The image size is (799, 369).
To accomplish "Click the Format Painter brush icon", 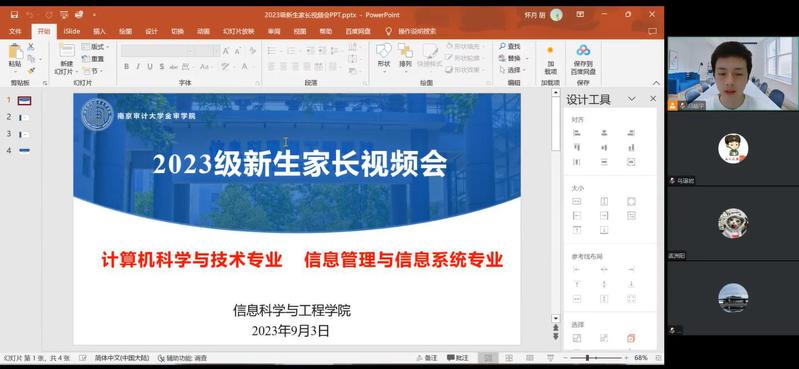I will 31,71.
